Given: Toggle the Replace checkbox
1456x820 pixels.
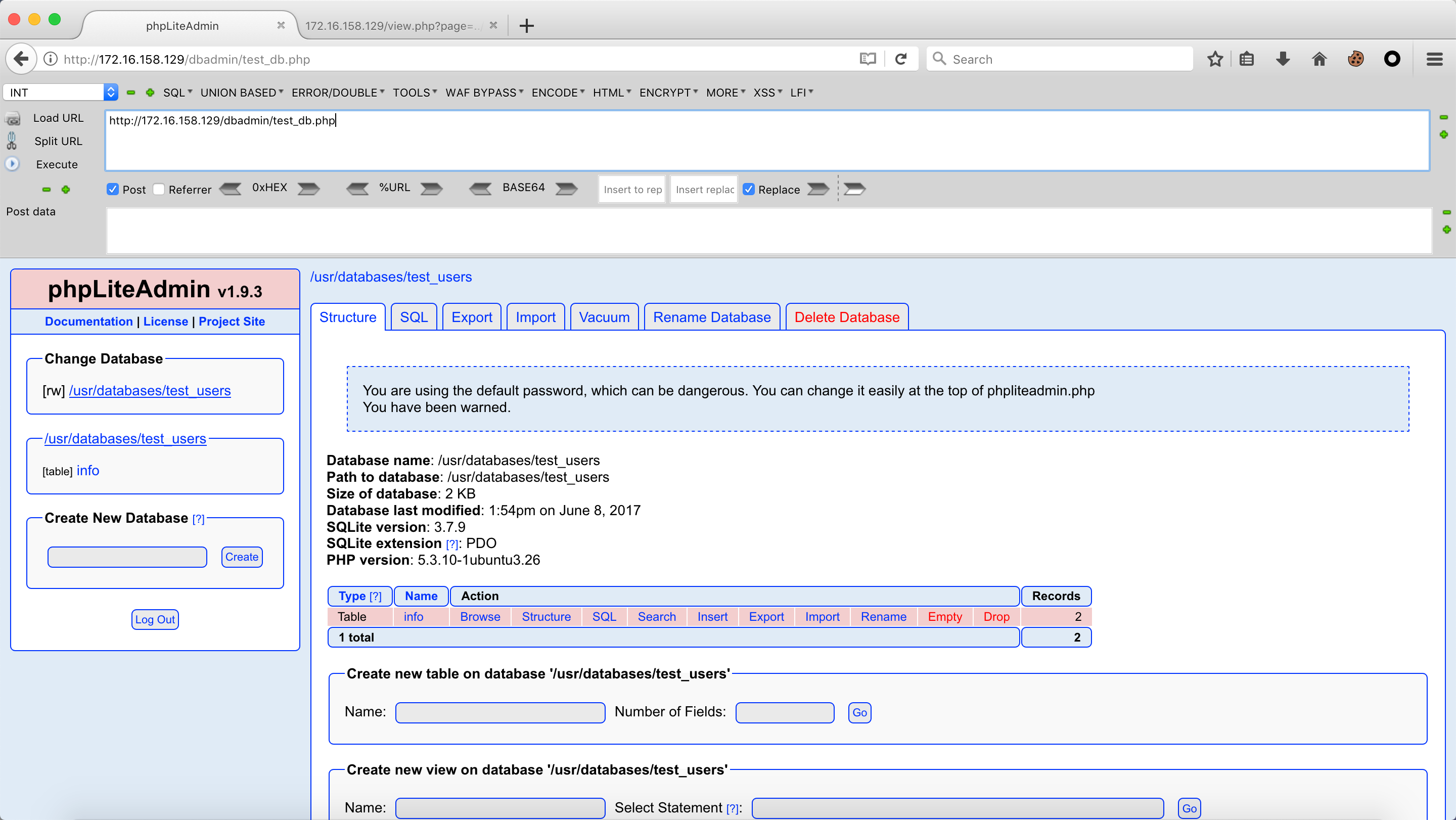Looking at the screenshot, I should pos(748,189).
